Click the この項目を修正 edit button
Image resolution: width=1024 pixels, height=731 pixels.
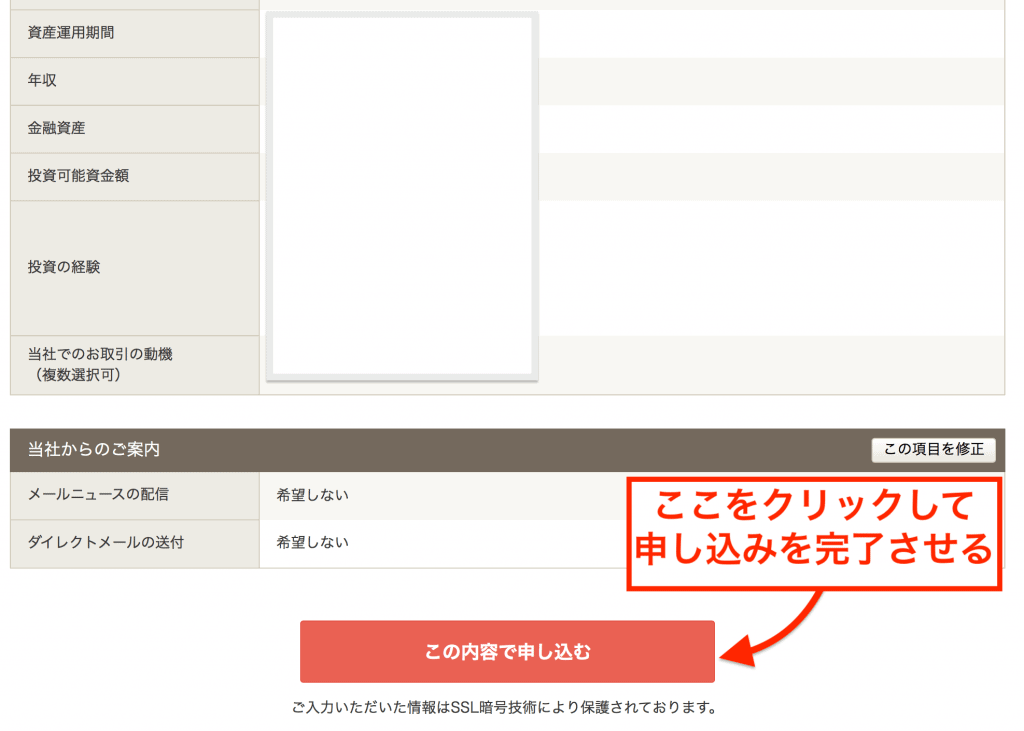click(933, 449)
